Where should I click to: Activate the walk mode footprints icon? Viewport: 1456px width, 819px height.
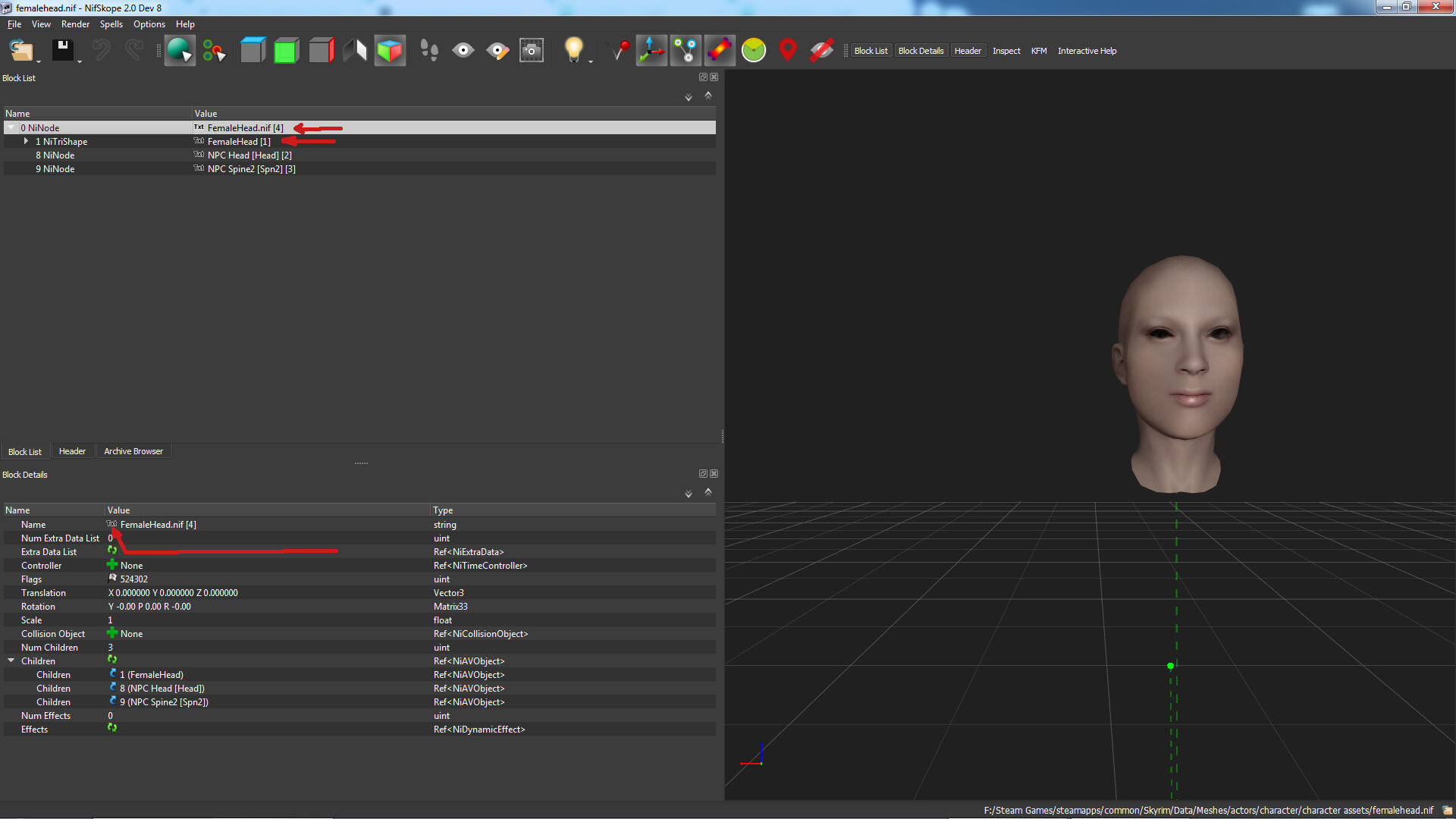(429, 51)
